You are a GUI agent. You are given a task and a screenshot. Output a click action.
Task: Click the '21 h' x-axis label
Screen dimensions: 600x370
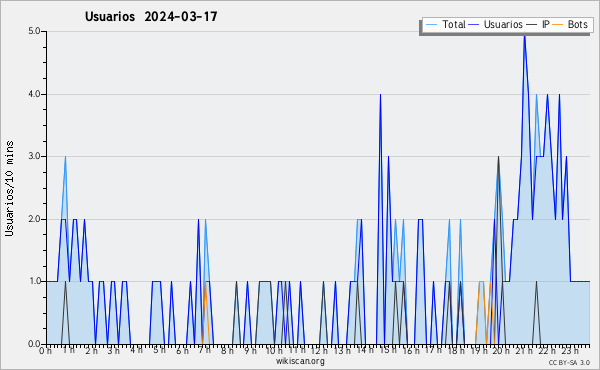[524, 351]
